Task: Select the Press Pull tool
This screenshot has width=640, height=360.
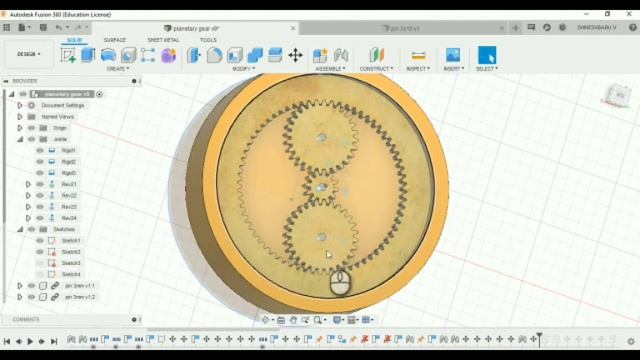Action: (194, 55)
